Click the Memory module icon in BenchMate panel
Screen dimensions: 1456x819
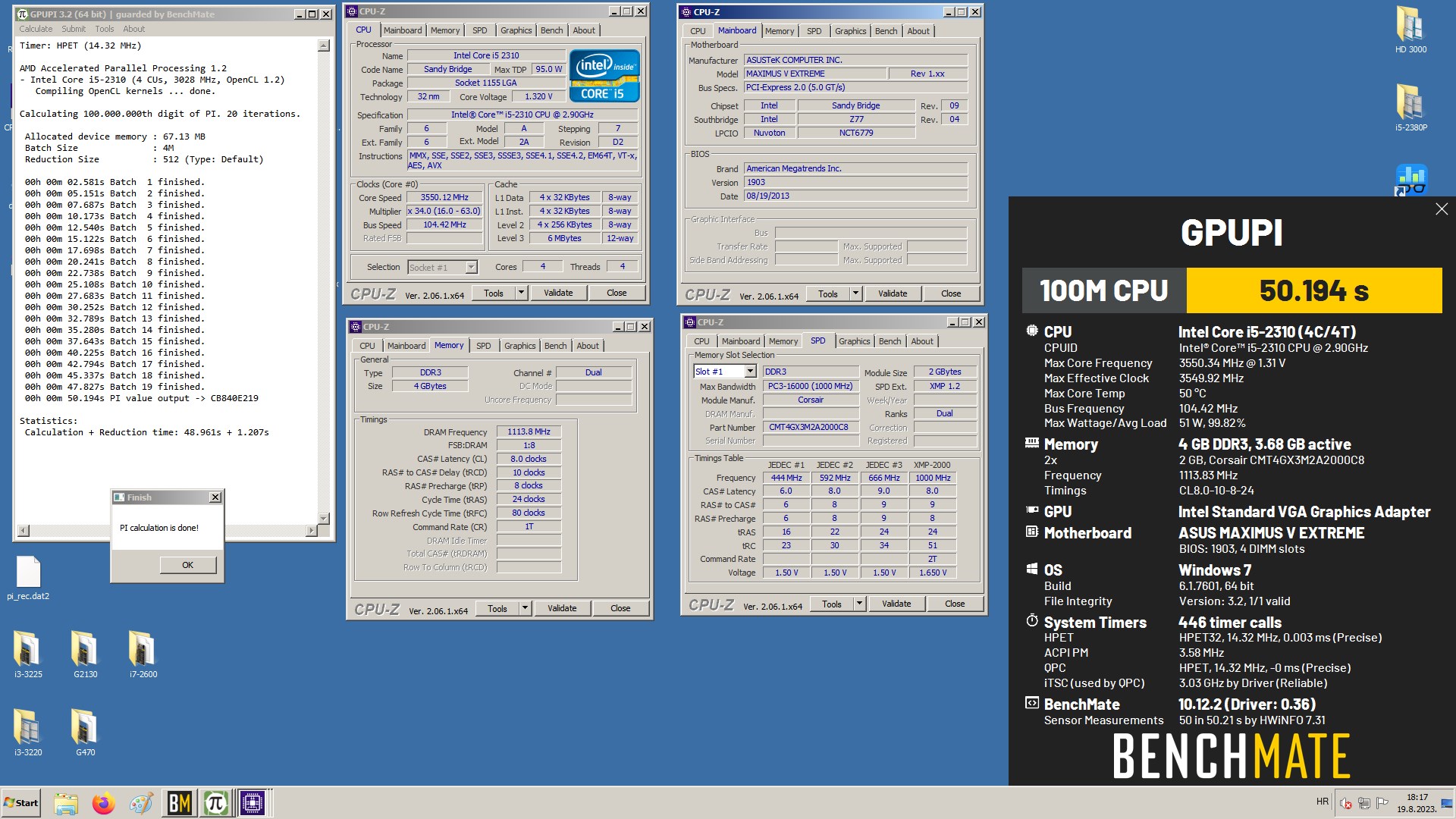coord(1031,443)
